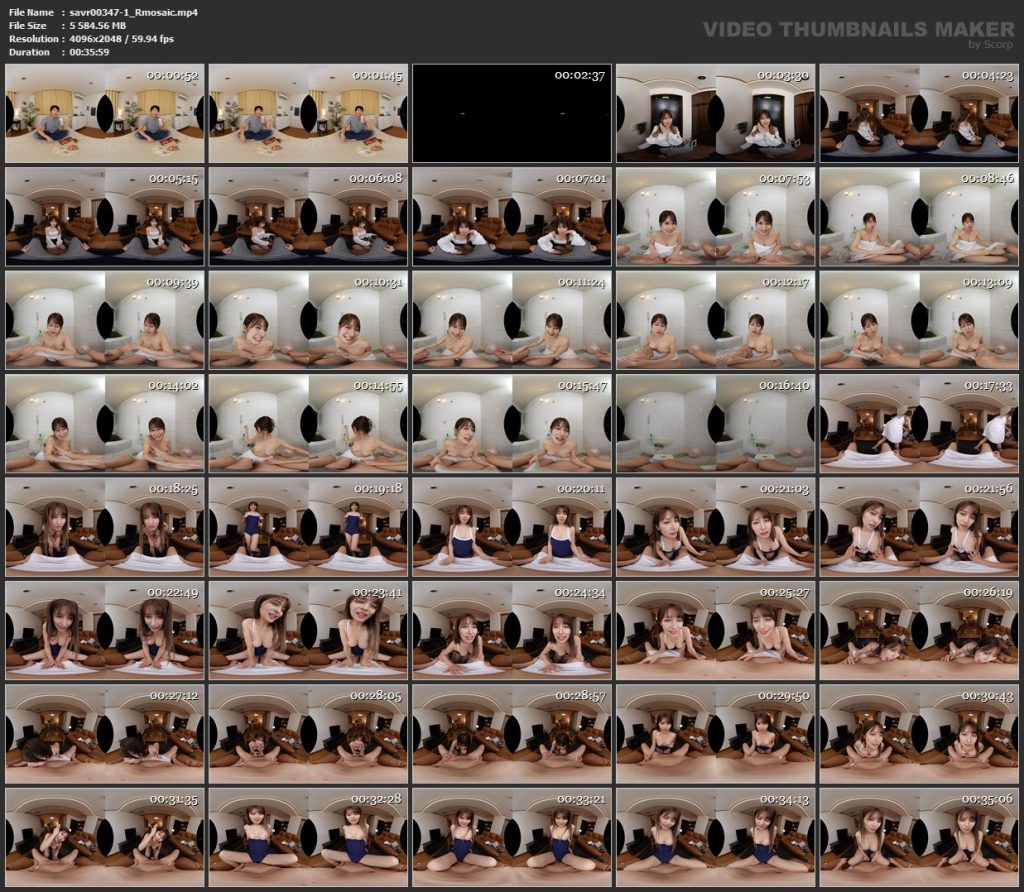This screenshot has width=1024, height=892.
Task: Open the frame labeled 00:13:09
Action: (x=919, y=320)
